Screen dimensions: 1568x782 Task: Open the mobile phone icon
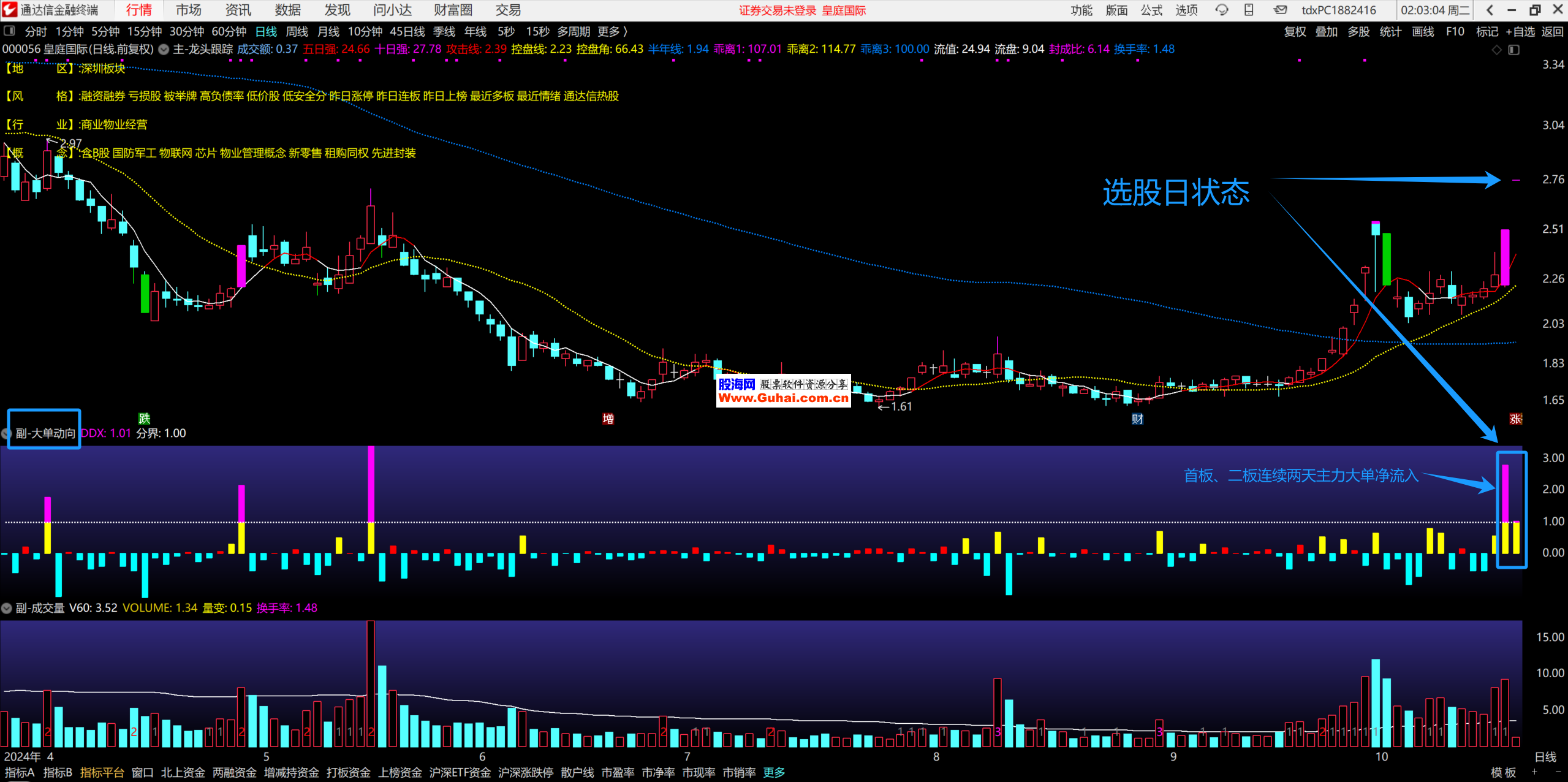coord(1249,10)
